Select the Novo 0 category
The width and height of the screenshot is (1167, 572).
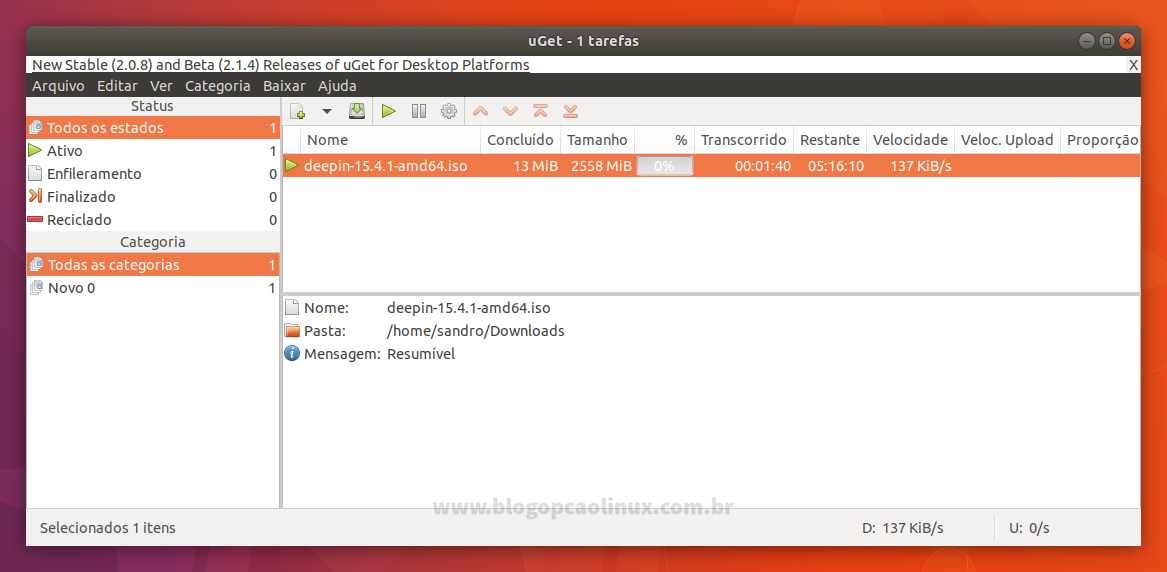pos(153,288)
